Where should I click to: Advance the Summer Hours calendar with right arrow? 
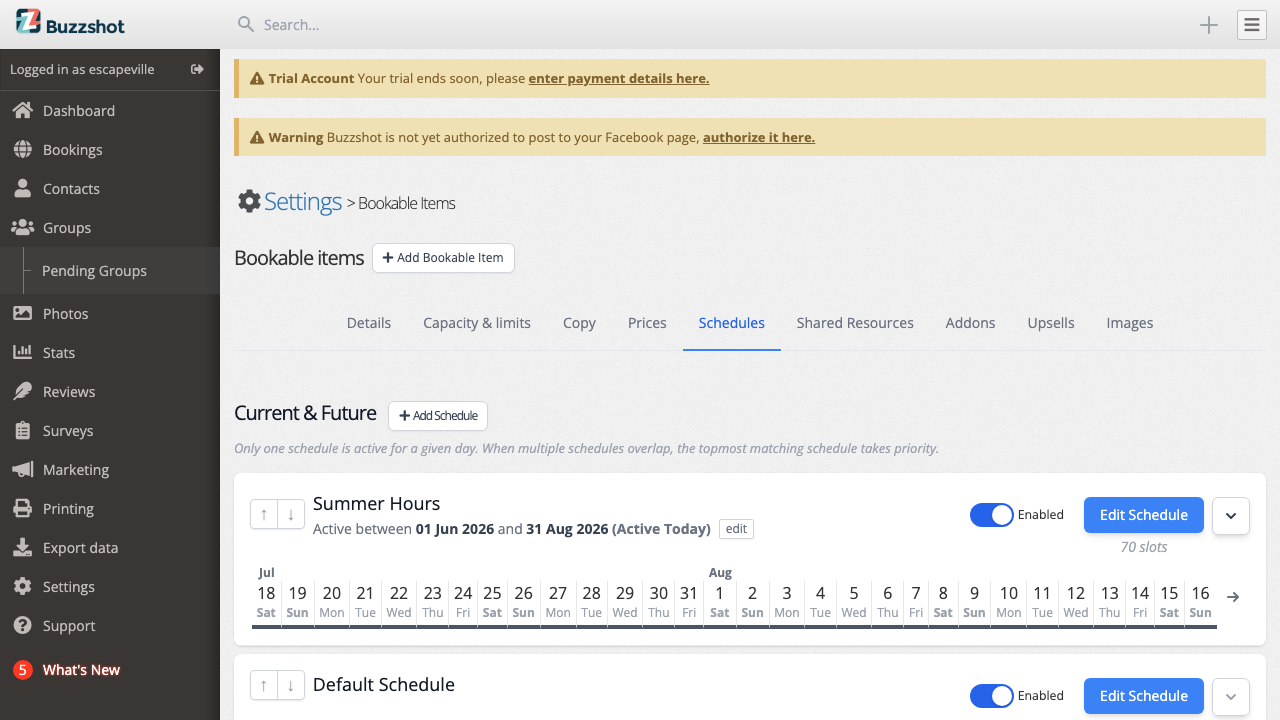[x=1233, y=597]
